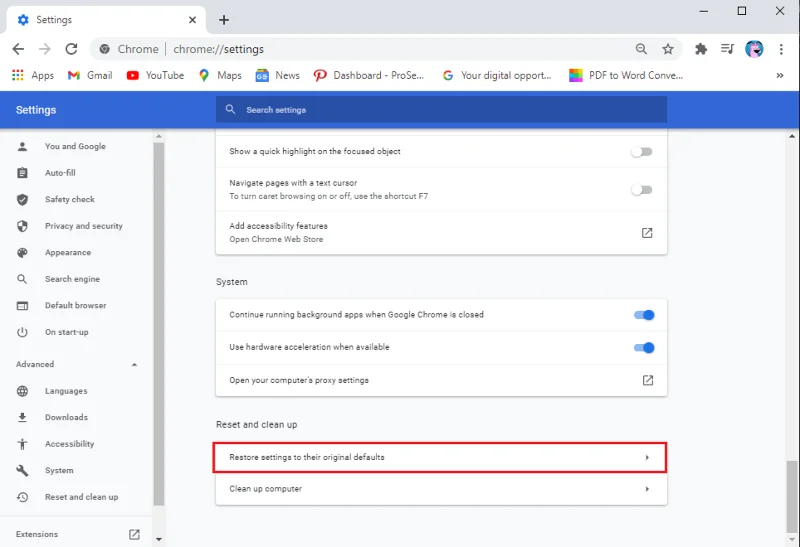800x547 pixels.
Task: Open the Your digital opport... bookmark
Action: point(497,76)
